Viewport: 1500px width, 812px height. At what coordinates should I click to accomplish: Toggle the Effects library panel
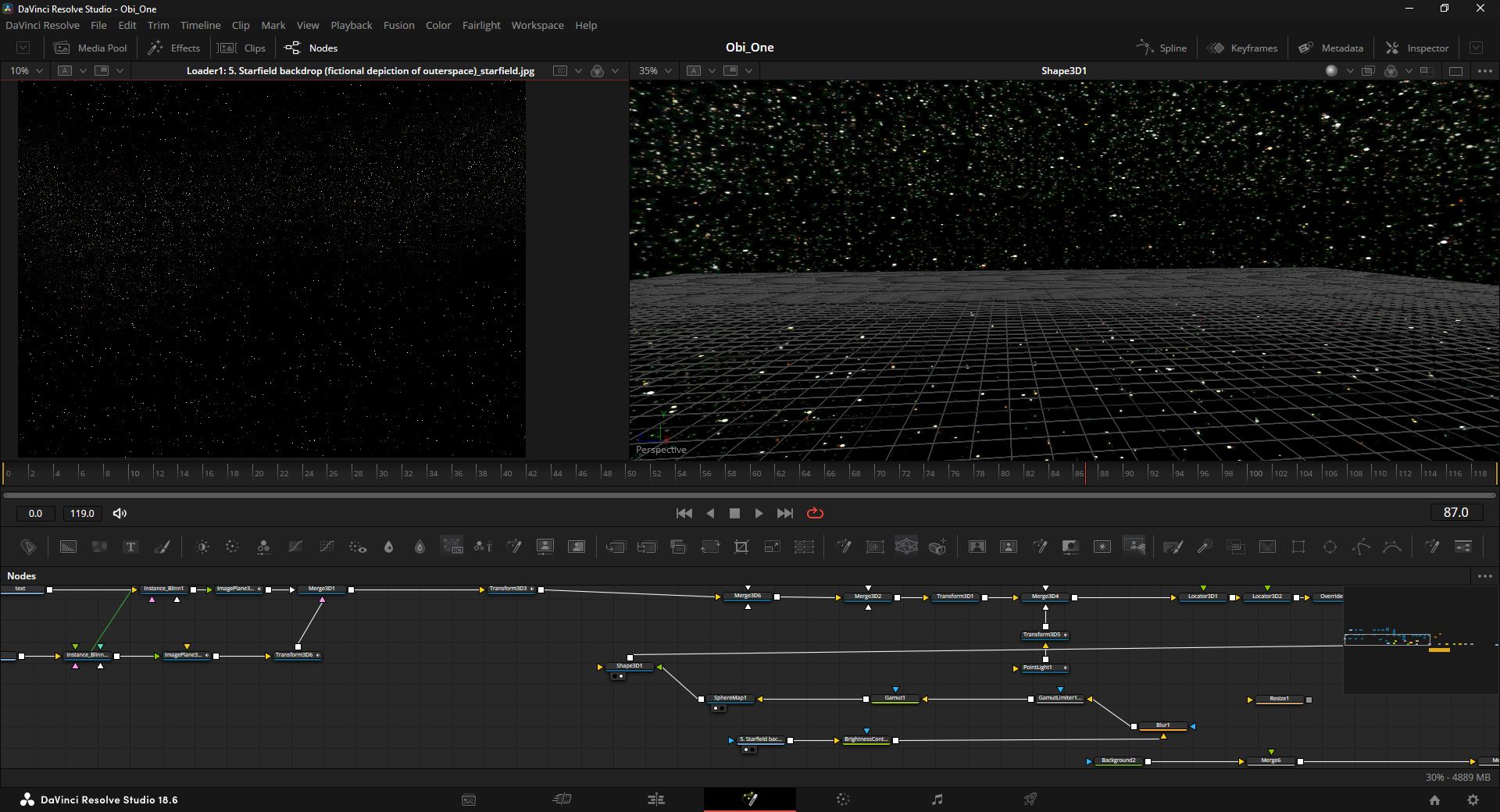point(174,48)
